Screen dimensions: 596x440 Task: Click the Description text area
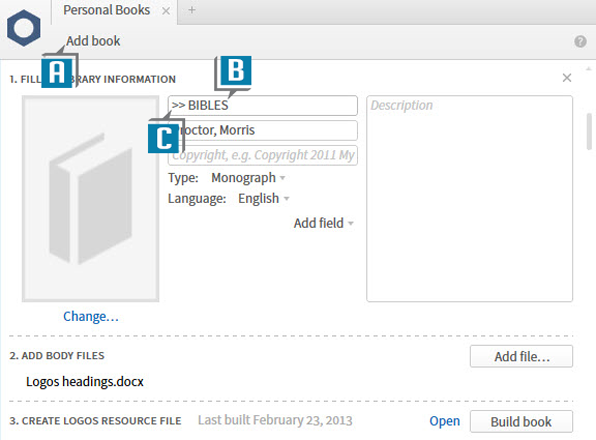[469, 199]
